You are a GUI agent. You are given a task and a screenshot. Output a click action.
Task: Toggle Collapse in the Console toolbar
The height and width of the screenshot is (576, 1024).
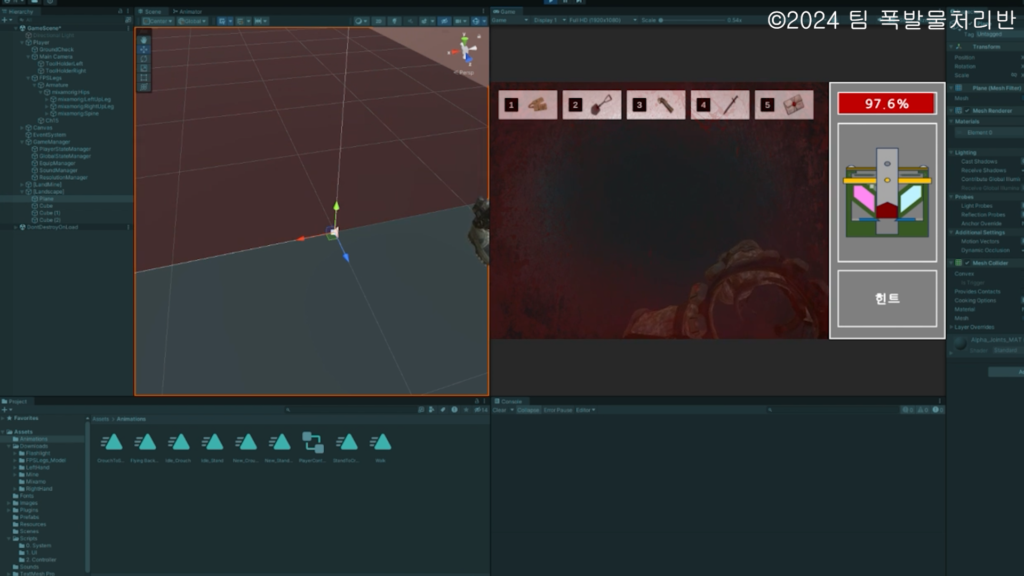pyautogui.click(x=528, y=410)
